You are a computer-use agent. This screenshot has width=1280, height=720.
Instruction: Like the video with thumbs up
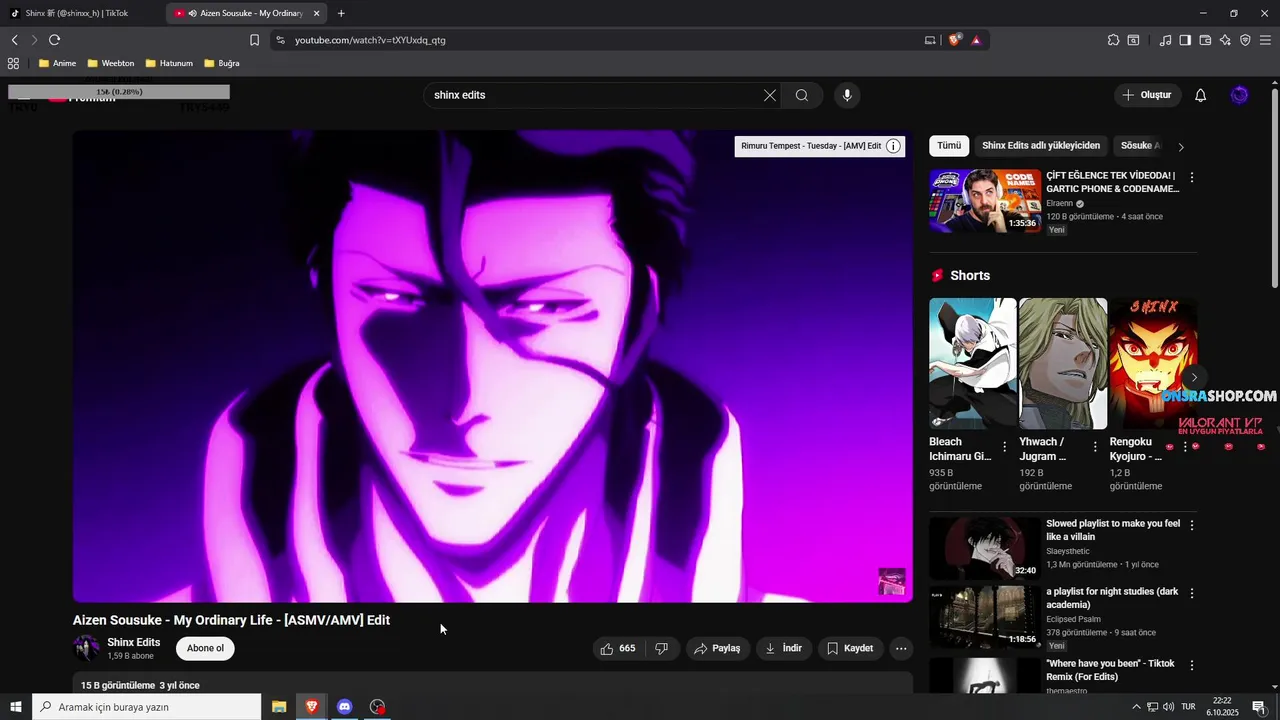click(x=617, y=648)
